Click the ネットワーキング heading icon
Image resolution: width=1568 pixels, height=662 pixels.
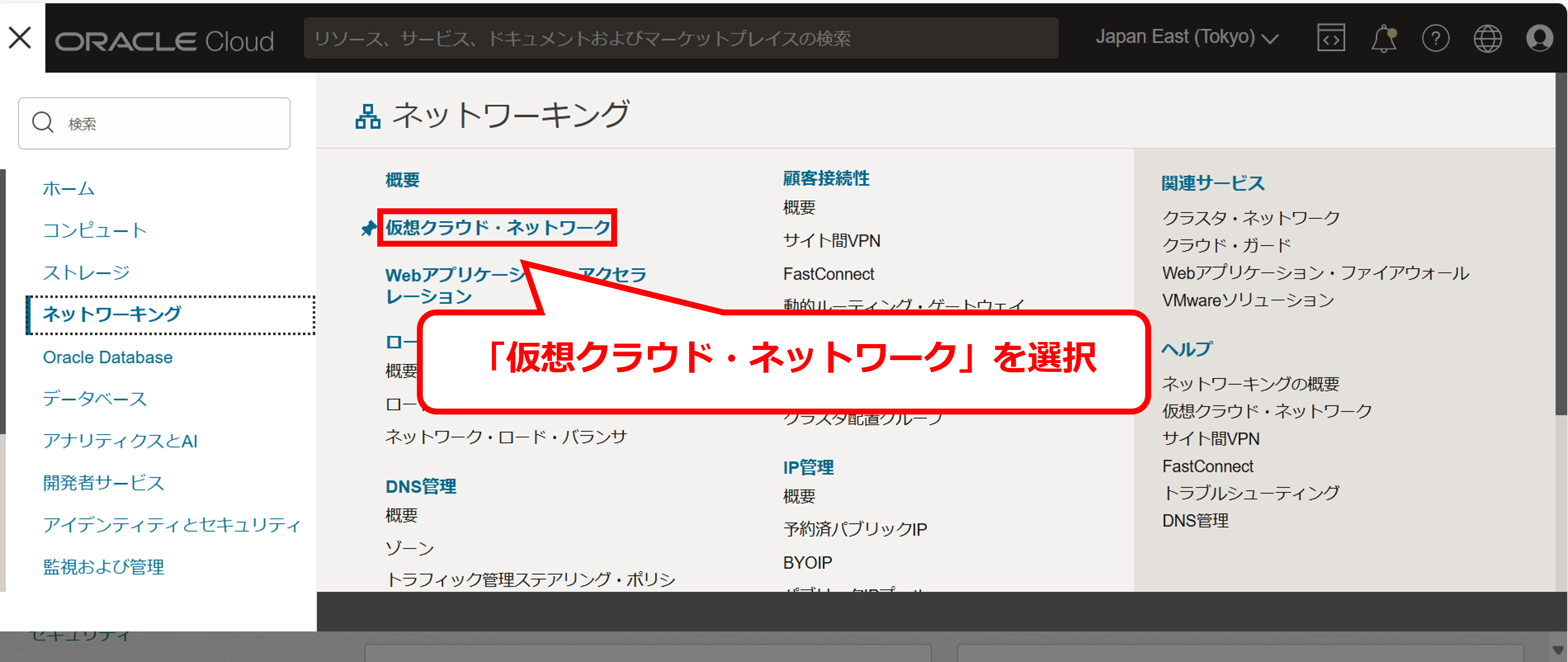(368, 116)
